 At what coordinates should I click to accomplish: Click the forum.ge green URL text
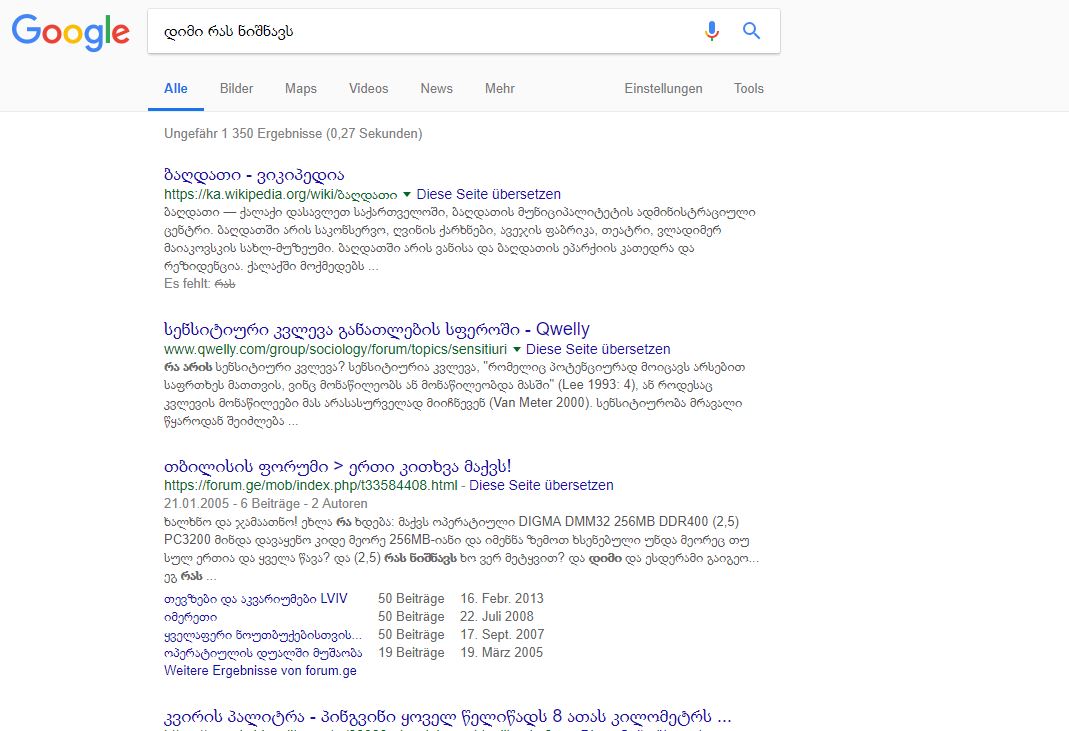pyautogui.click(x=310, y=486)
